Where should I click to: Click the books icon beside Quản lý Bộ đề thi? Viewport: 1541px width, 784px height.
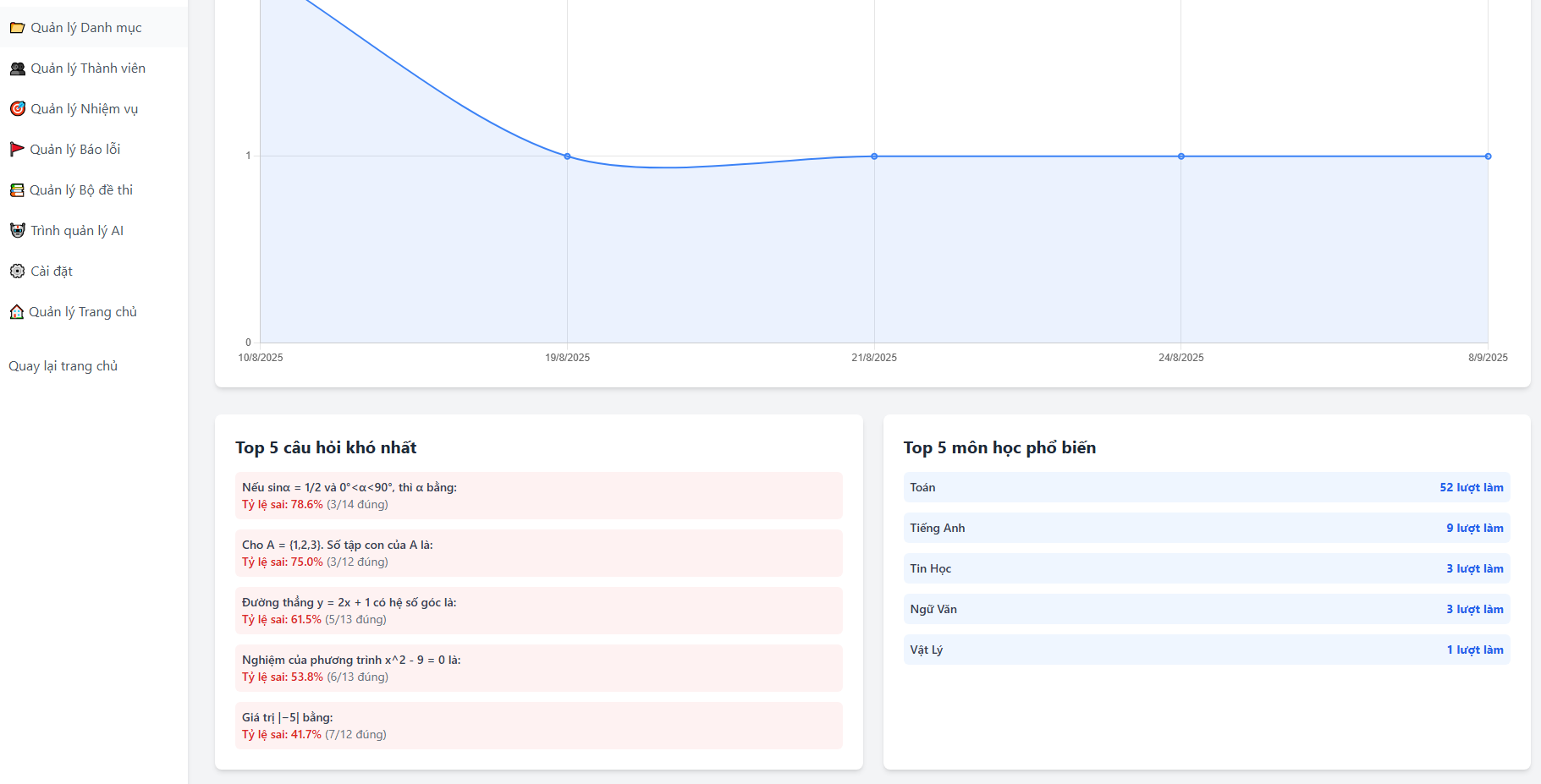17,190
